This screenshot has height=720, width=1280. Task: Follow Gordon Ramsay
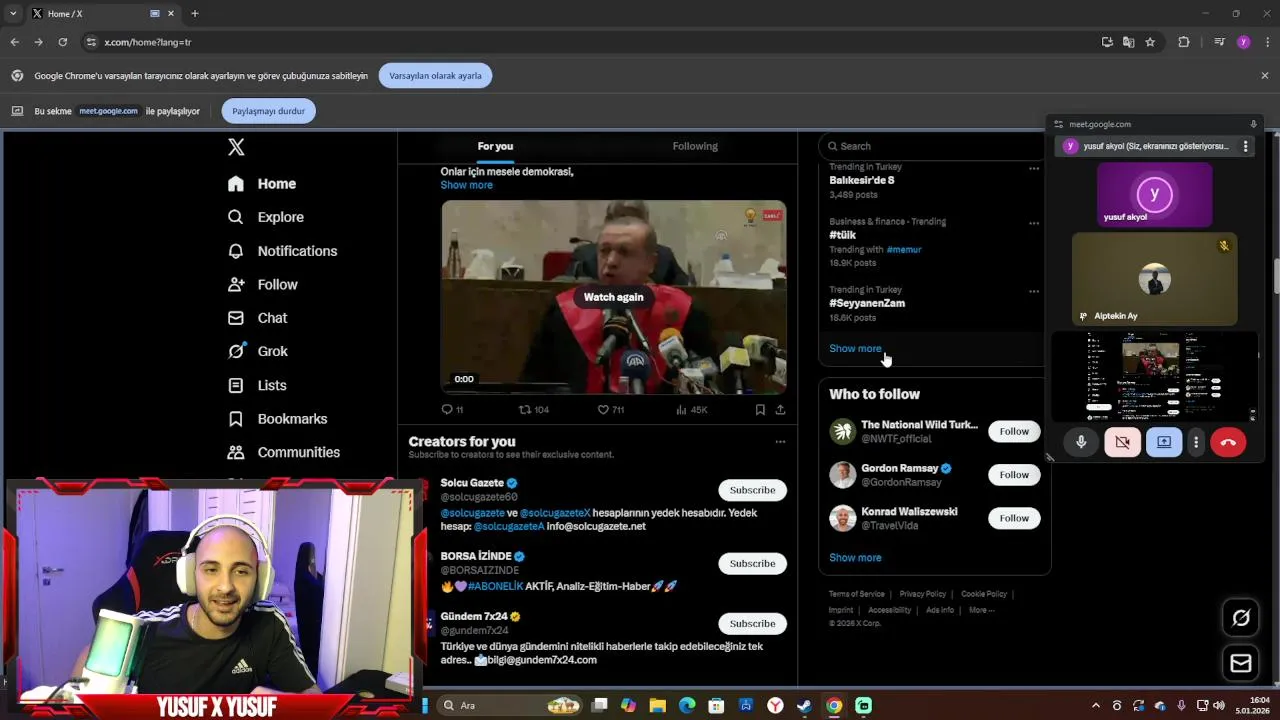tap(1014, 475)
